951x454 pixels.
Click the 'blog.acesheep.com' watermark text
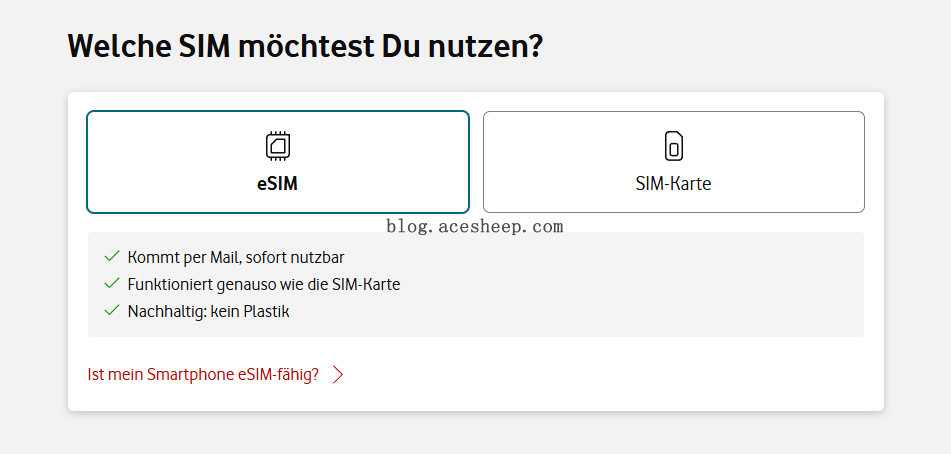click(475, 227)
